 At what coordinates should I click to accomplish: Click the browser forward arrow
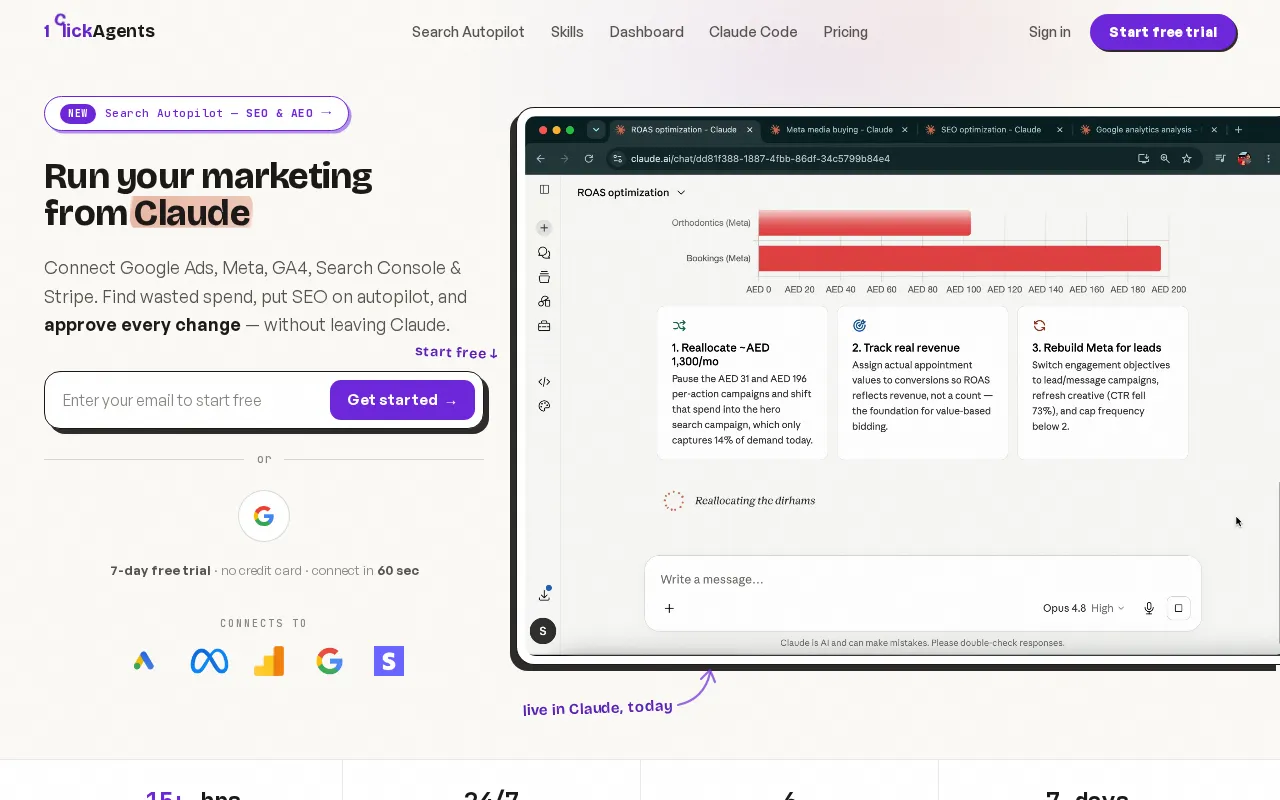coord(565,158)
